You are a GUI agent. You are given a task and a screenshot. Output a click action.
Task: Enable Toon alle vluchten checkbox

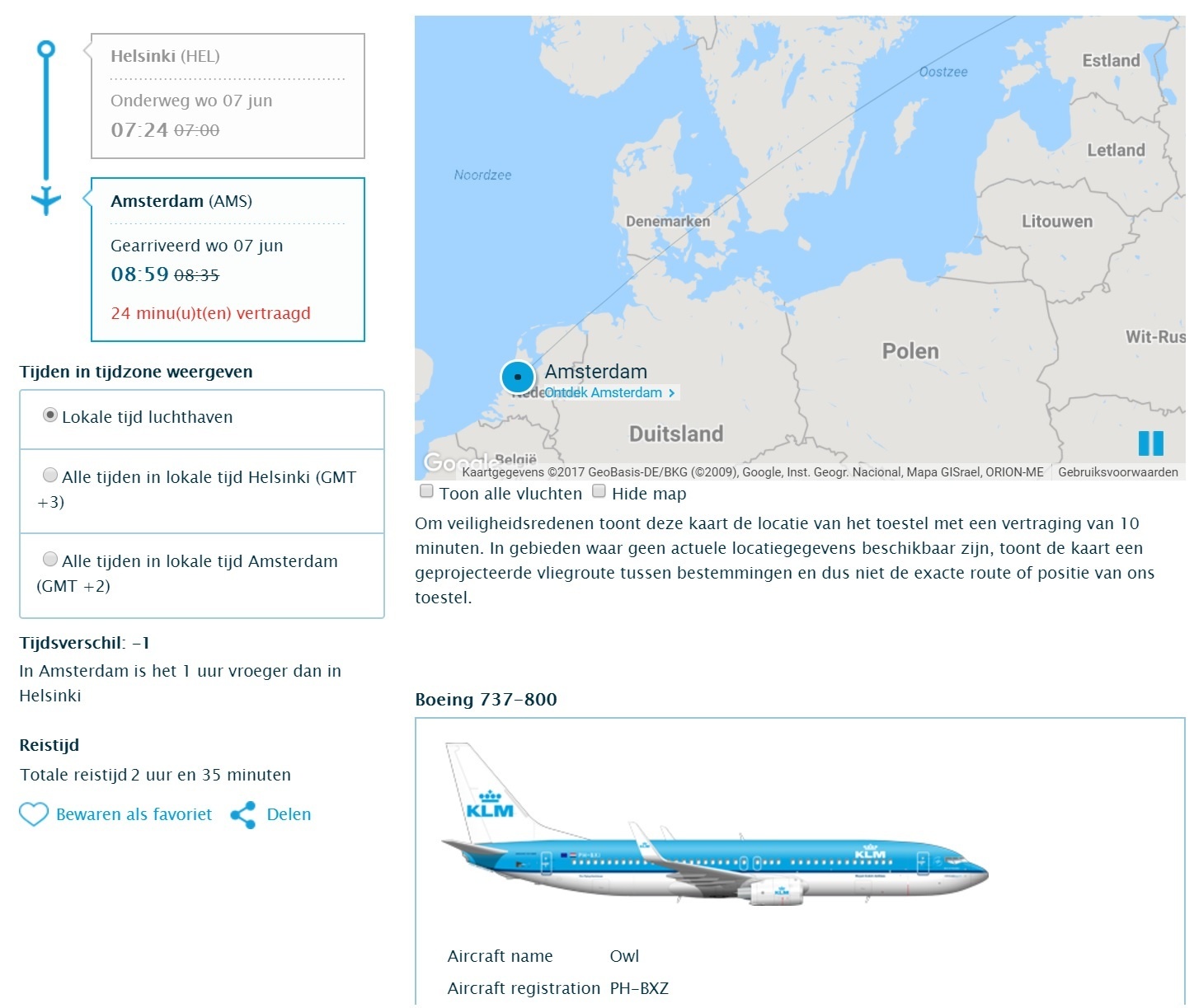tap(426, 492)
